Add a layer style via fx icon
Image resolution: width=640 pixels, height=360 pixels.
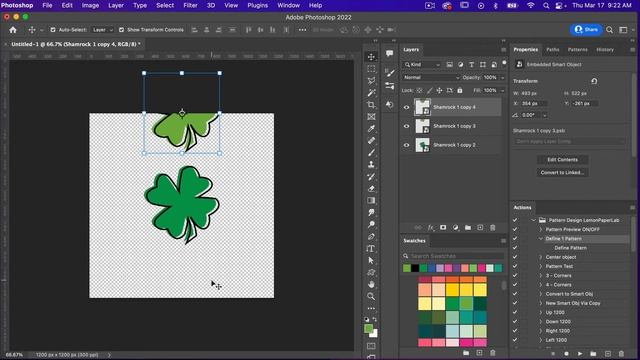pyautogui.click(x=431, y=228)
